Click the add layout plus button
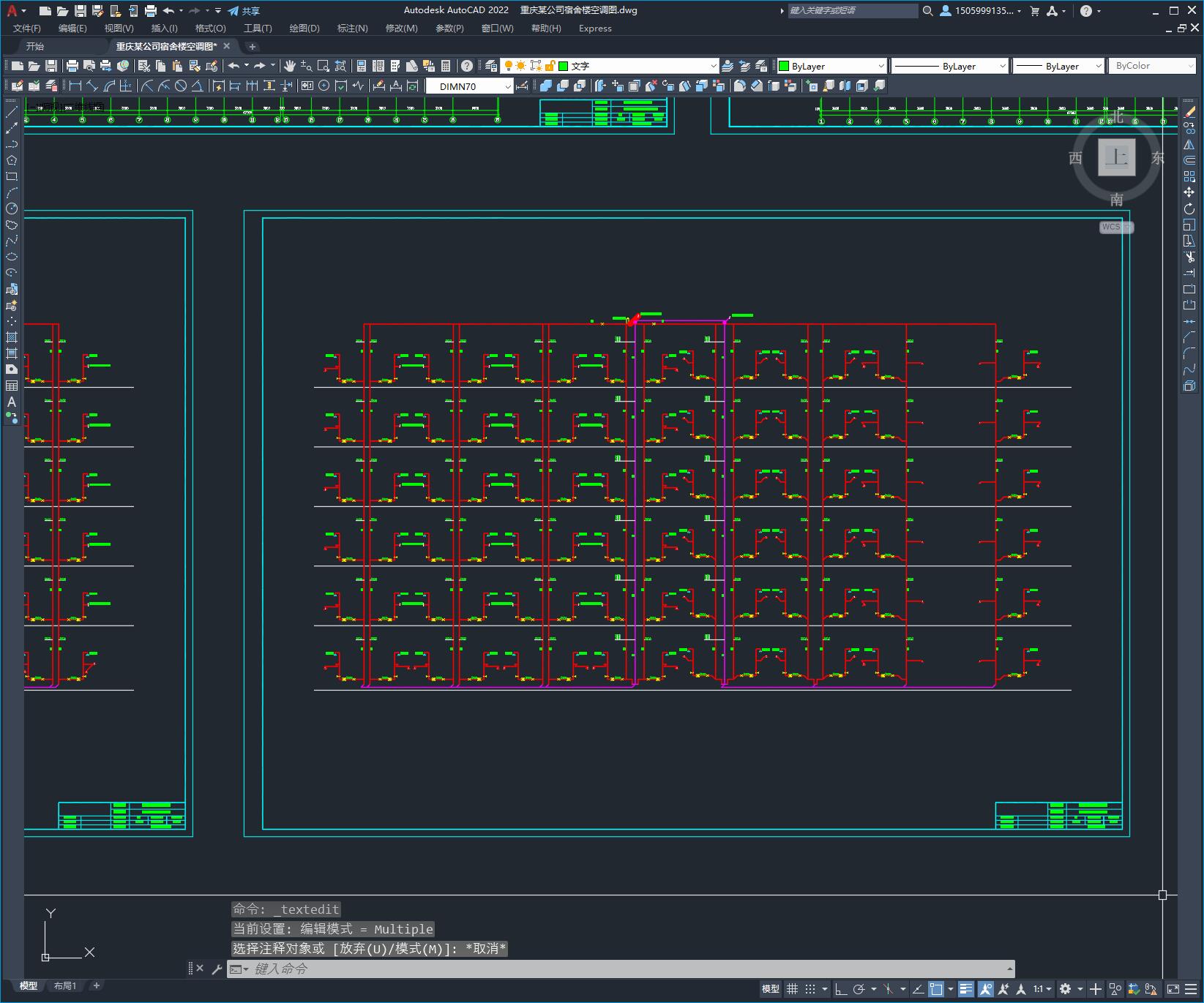 (96, 985)
